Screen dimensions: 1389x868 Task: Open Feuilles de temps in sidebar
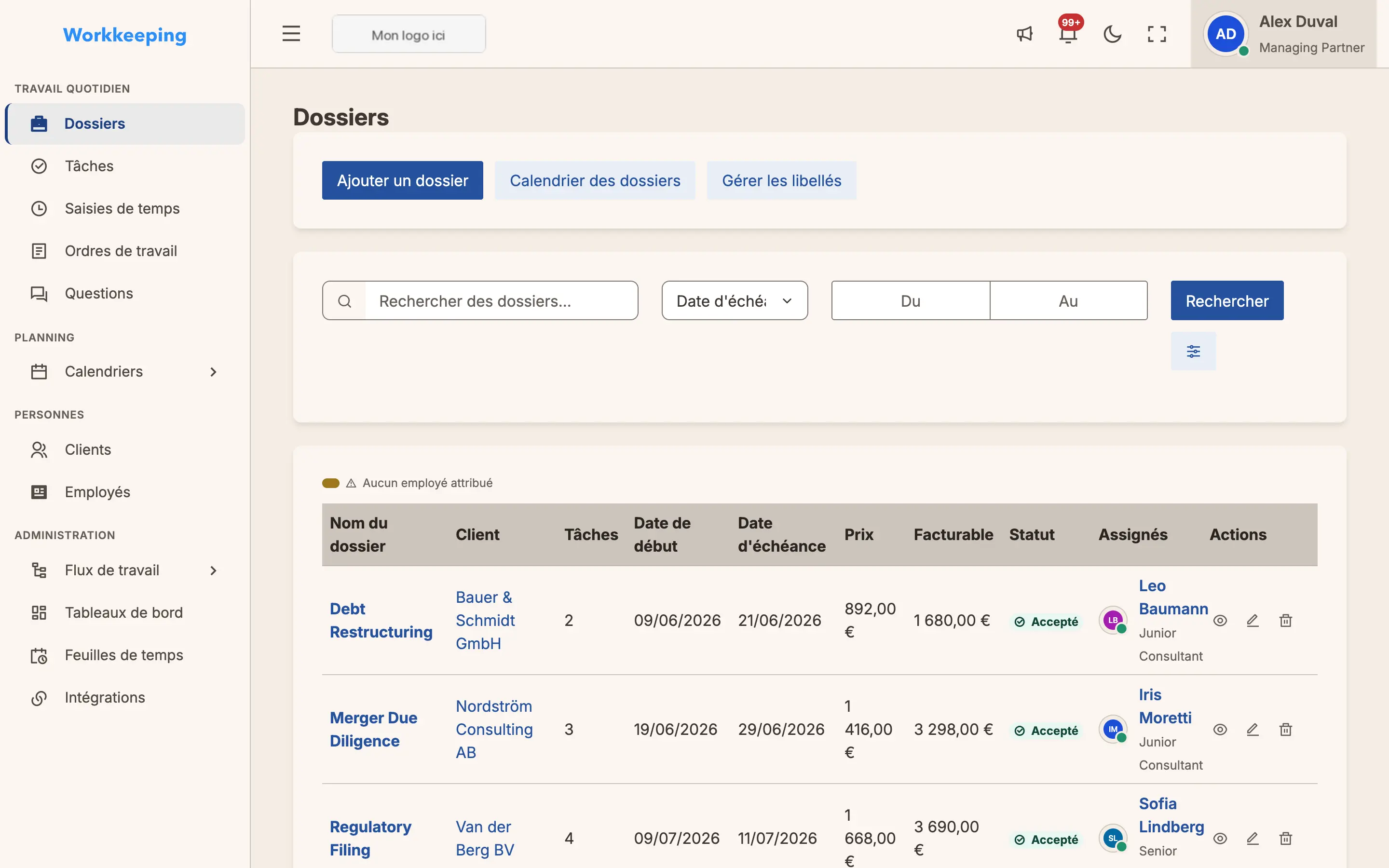click(x=124, y=655)
